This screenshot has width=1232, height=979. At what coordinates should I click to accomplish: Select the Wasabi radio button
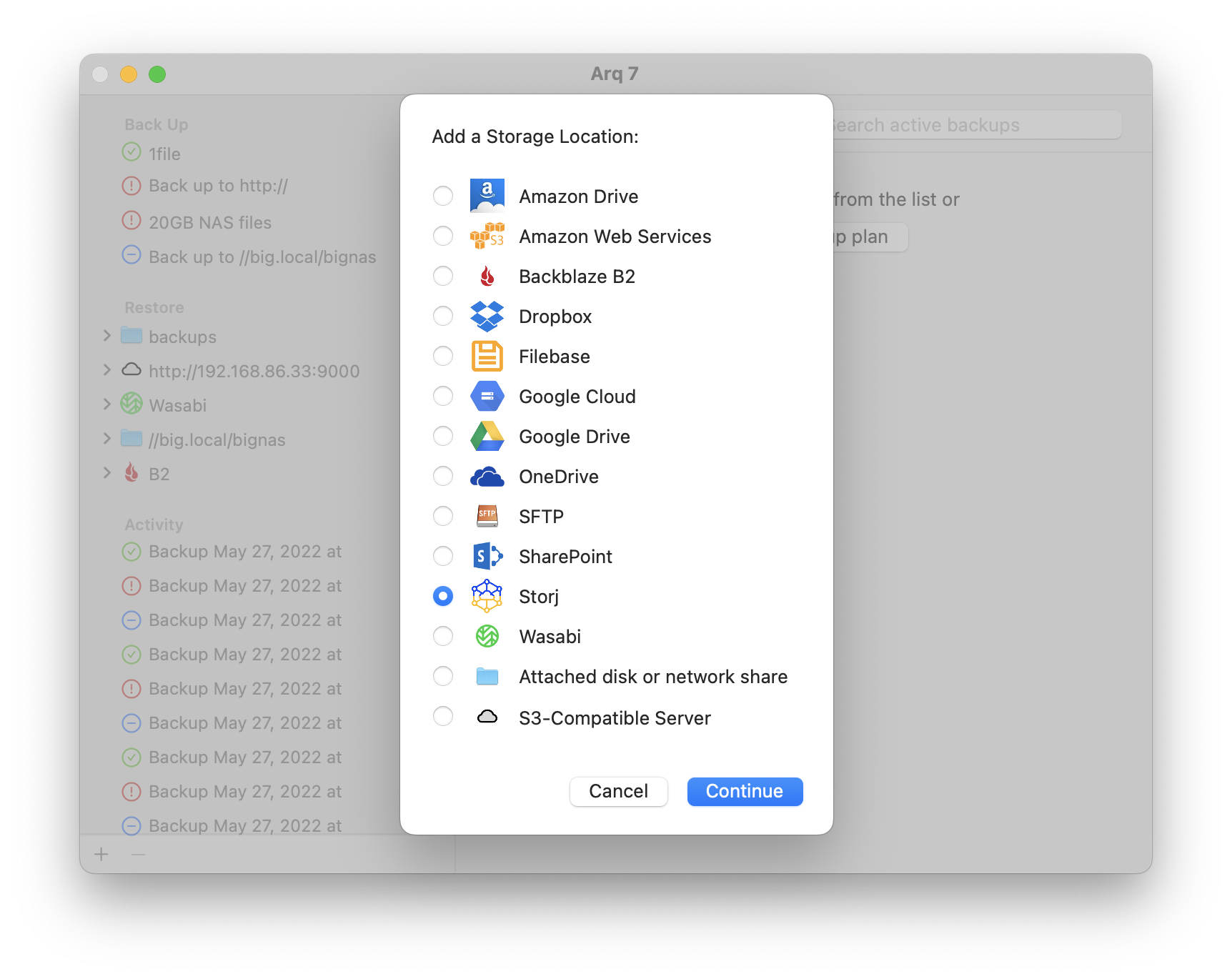pos(443,636)
